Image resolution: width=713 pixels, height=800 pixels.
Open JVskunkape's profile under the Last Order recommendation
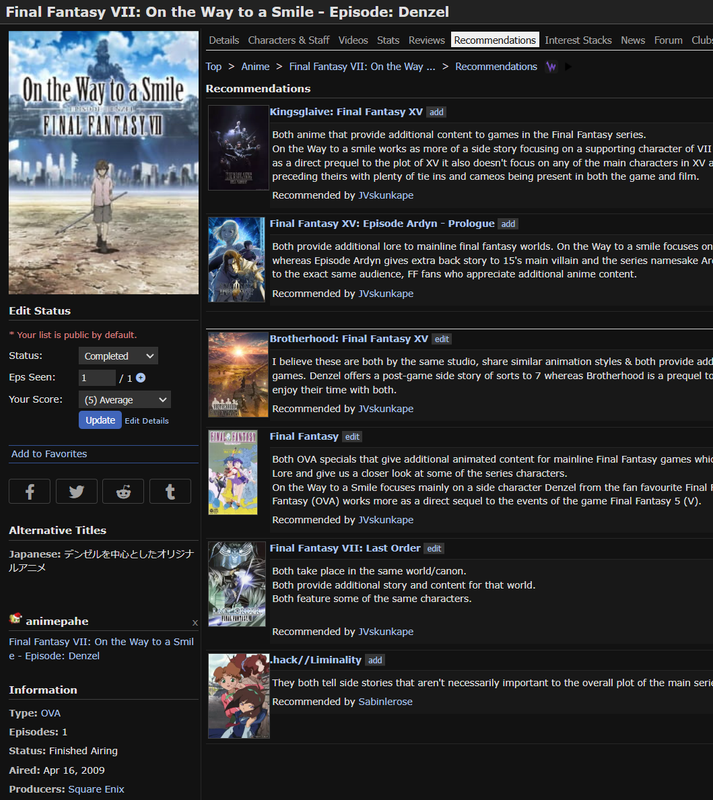pyautogui.click(x=386, y=632)
